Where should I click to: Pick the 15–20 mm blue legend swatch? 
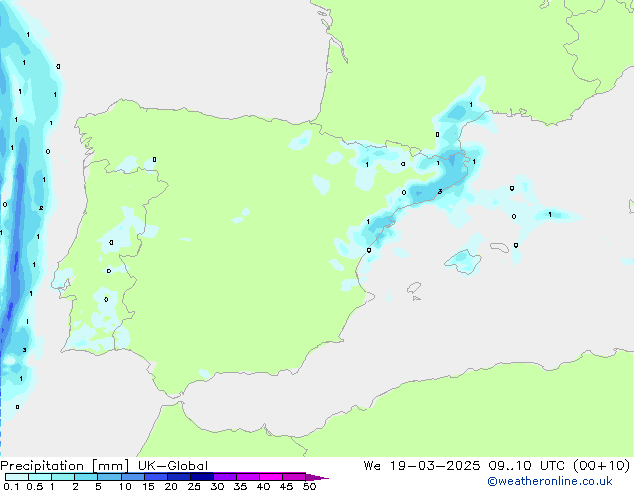[x=155, y=477]
